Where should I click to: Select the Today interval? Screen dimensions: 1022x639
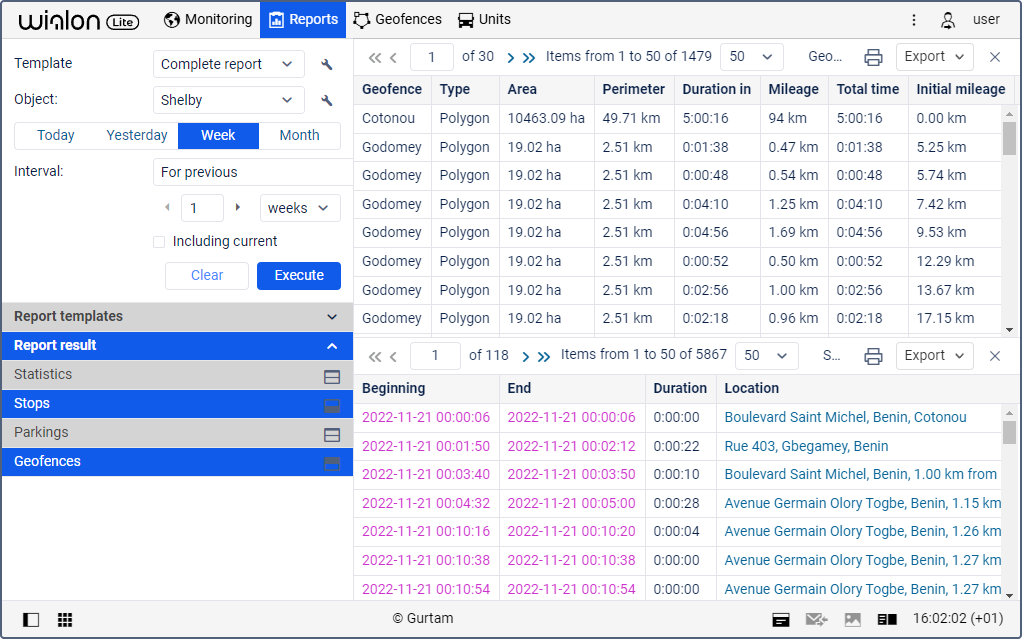(x=55, y=136)
